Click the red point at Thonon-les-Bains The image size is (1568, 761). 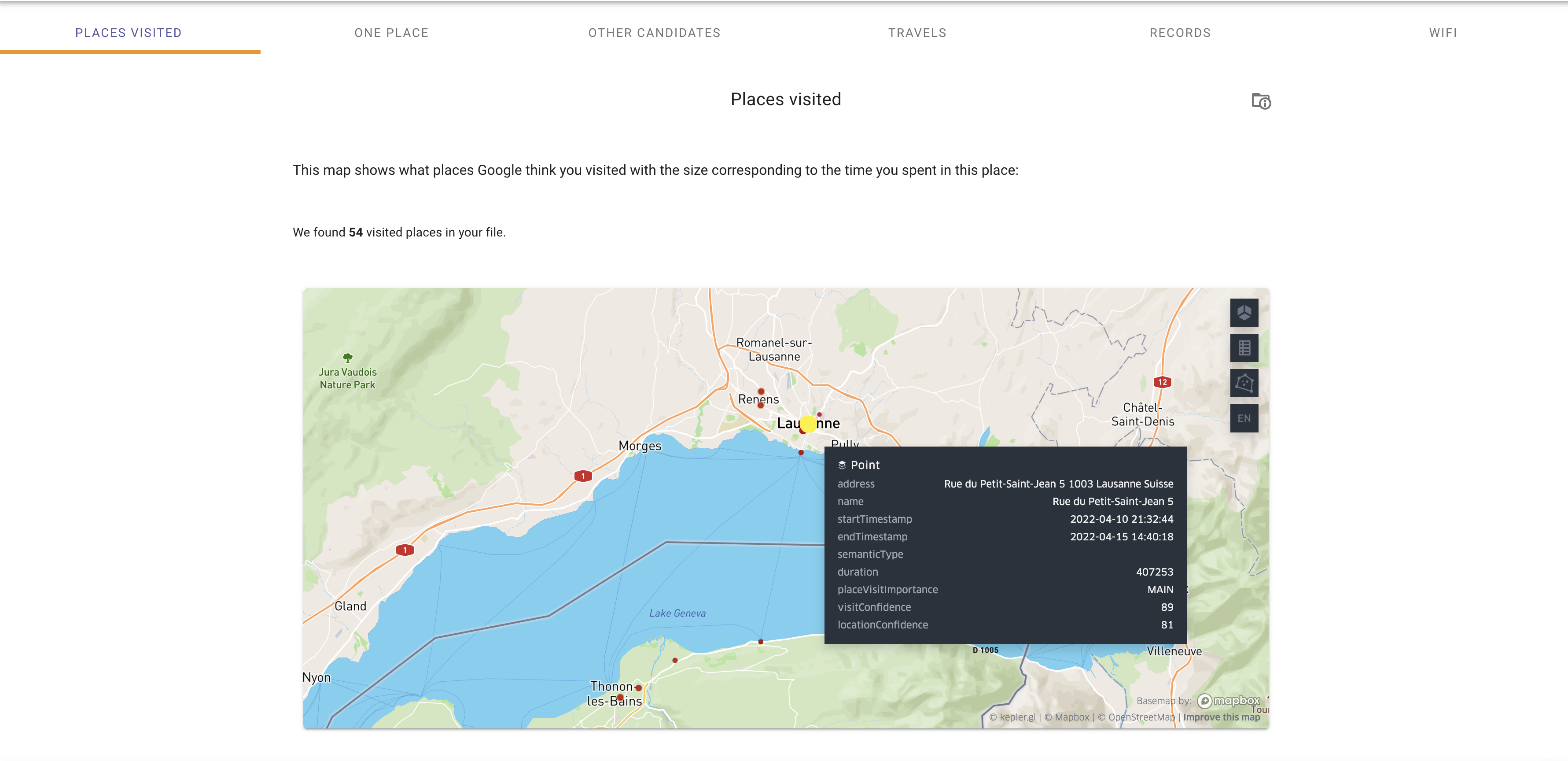tap(620, 697)
